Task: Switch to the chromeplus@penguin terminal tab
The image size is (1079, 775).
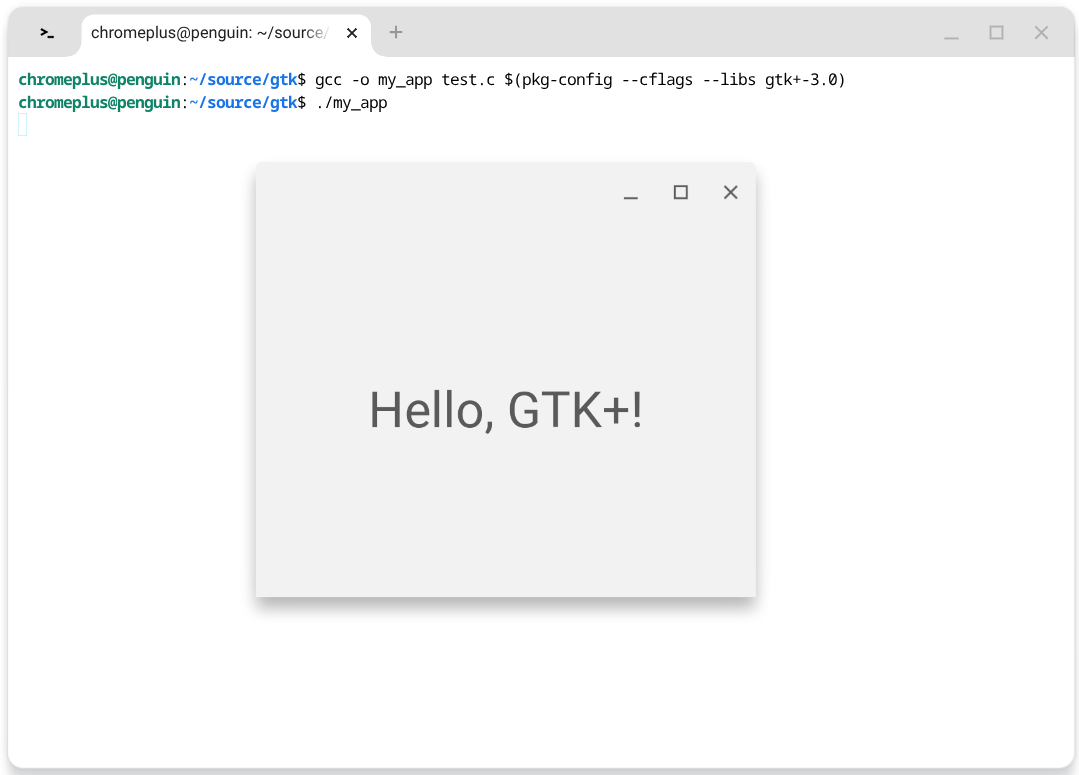Action: coord(208,33)
